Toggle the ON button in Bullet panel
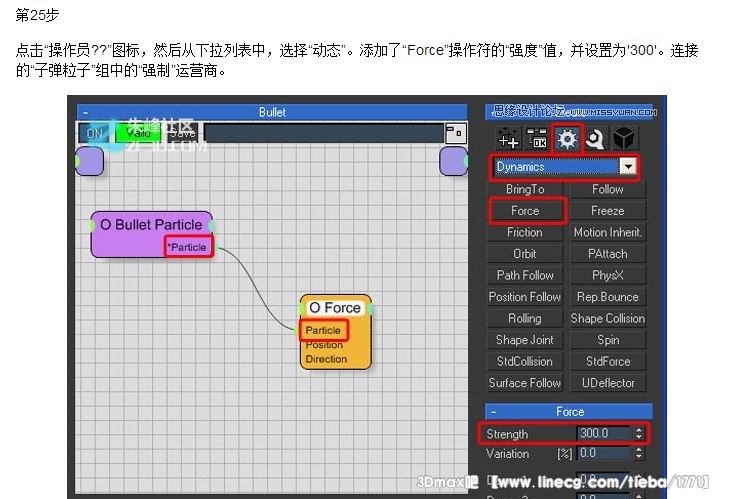Image resolution: width=738 pixels, height=499 pixels. (x=96, y=133)
